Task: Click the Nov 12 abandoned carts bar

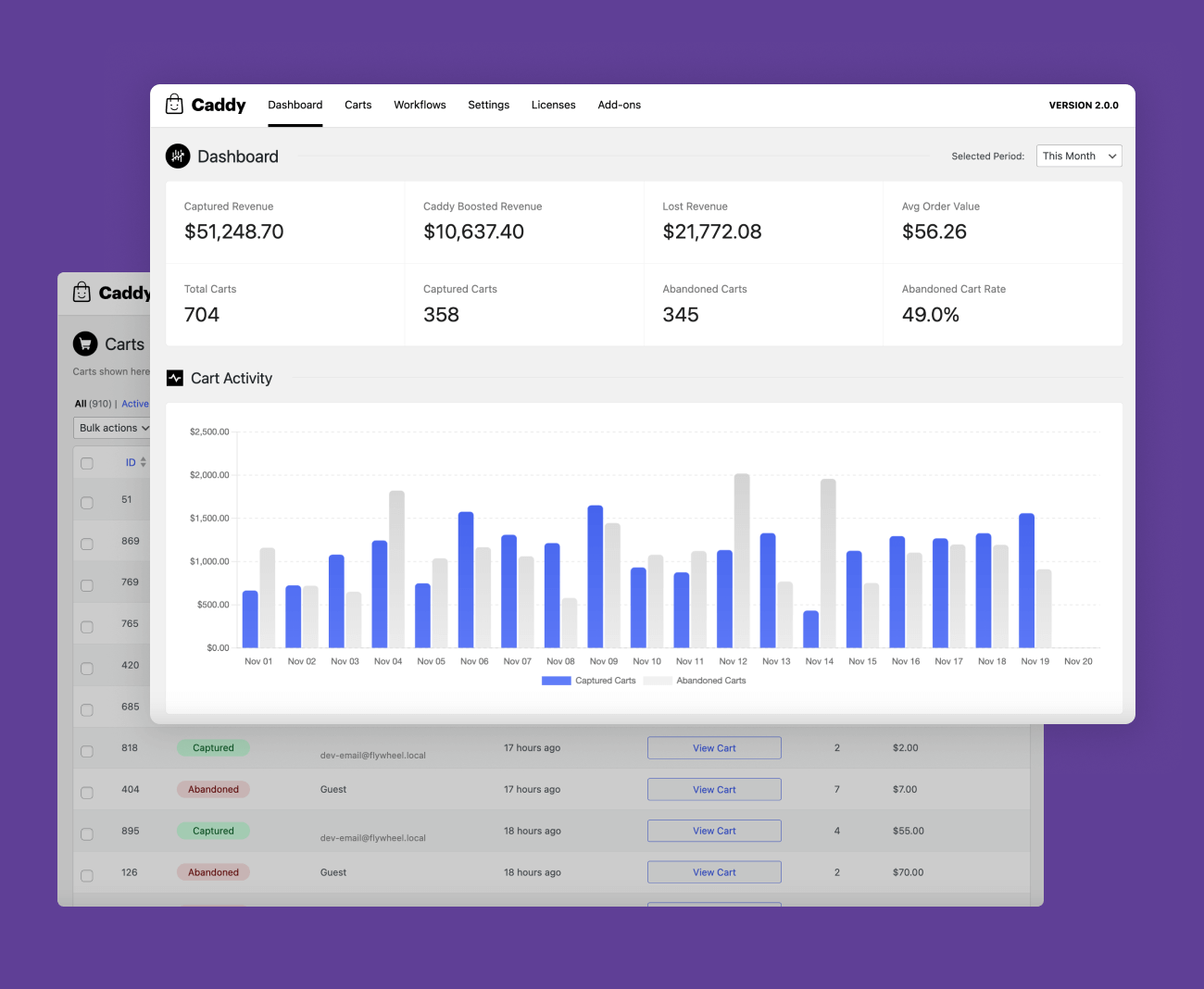Action: click(x=742, y=561)
